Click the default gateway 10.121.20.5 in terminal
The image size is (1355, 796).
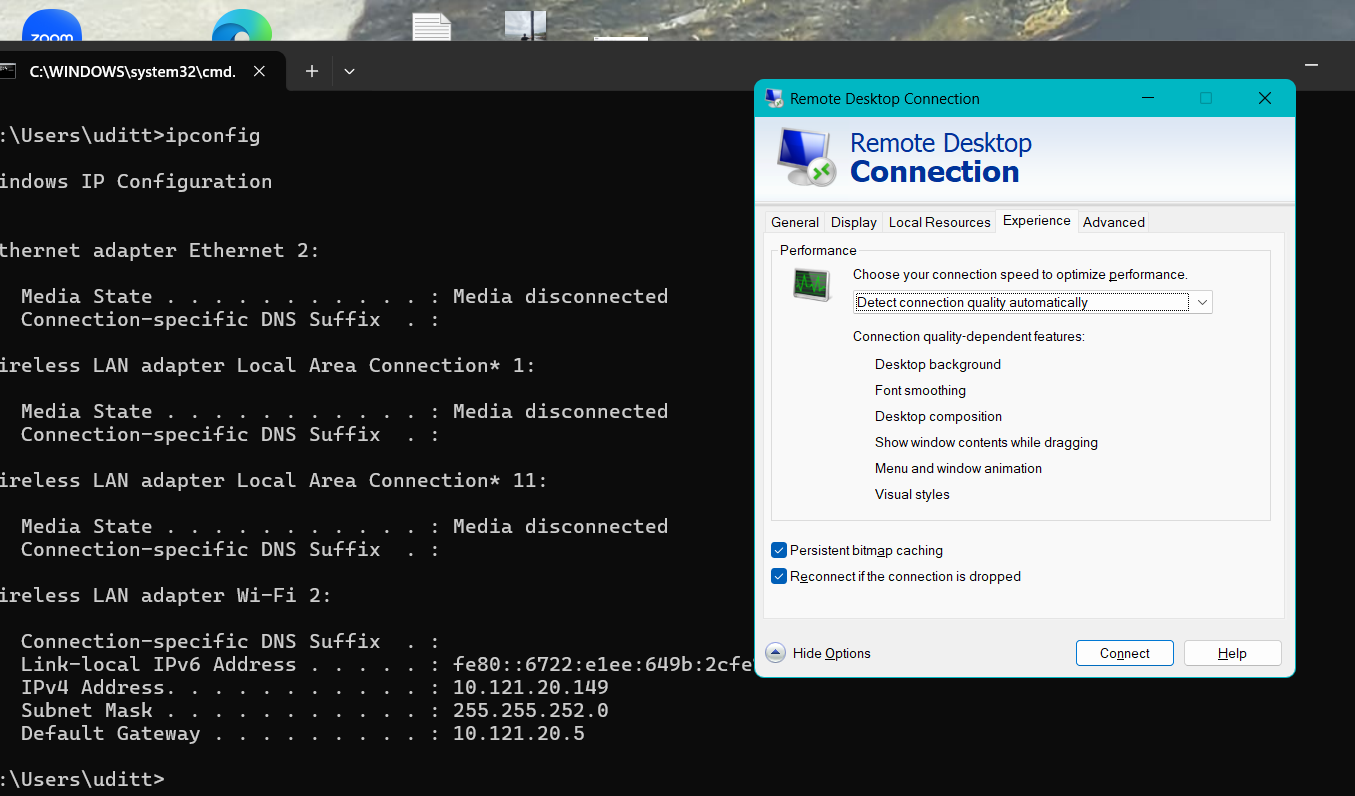519,733
